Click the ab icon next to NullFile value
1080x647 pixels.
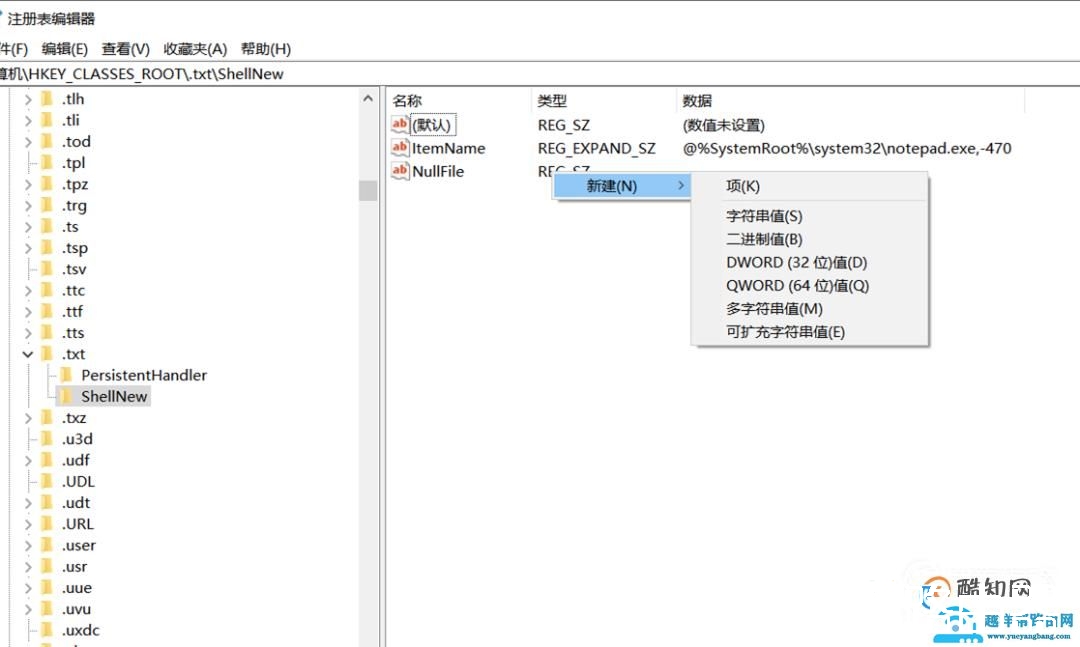[399, 171]
